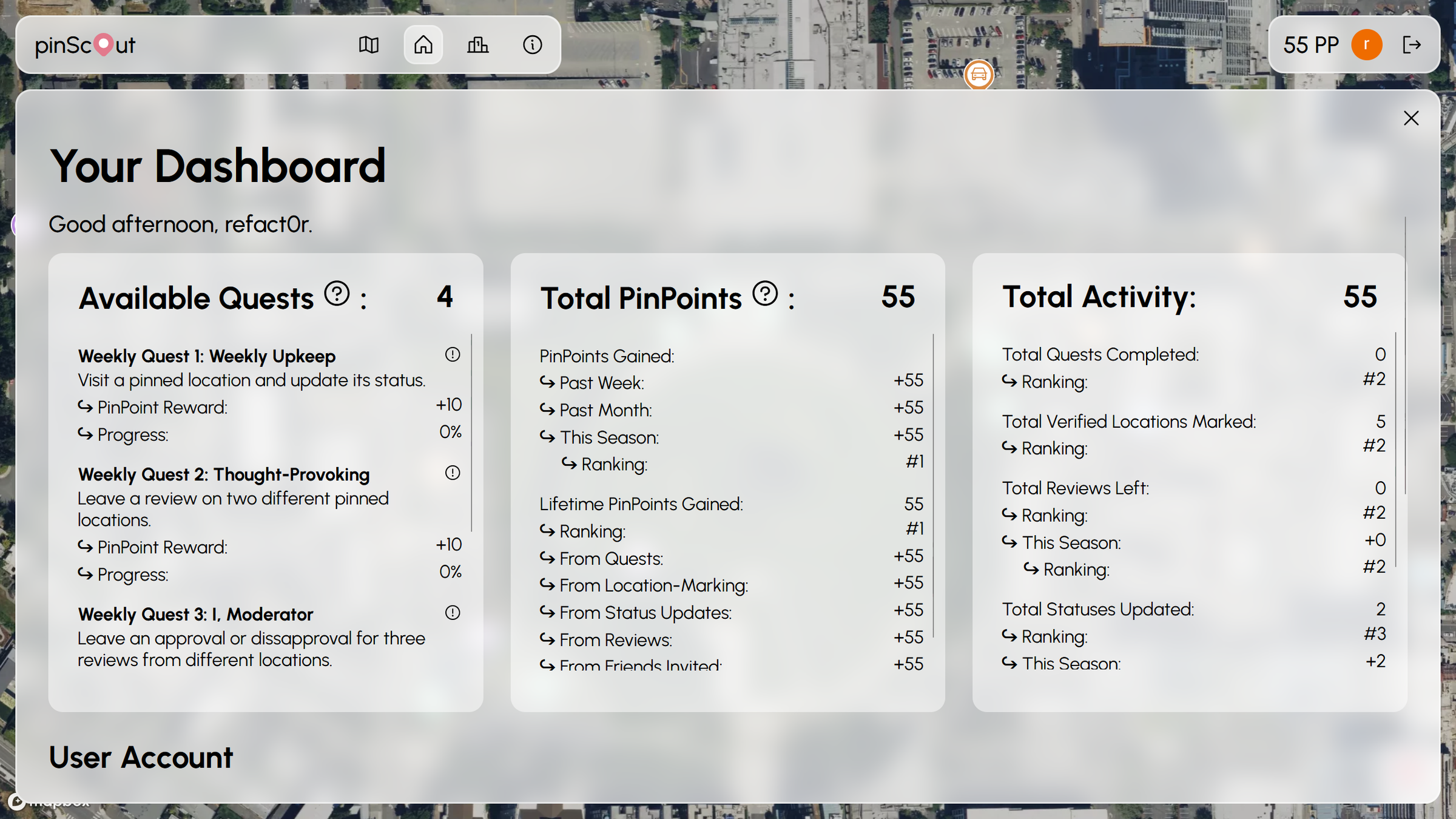Log out using the sign-out icon

click(1414, 44)
